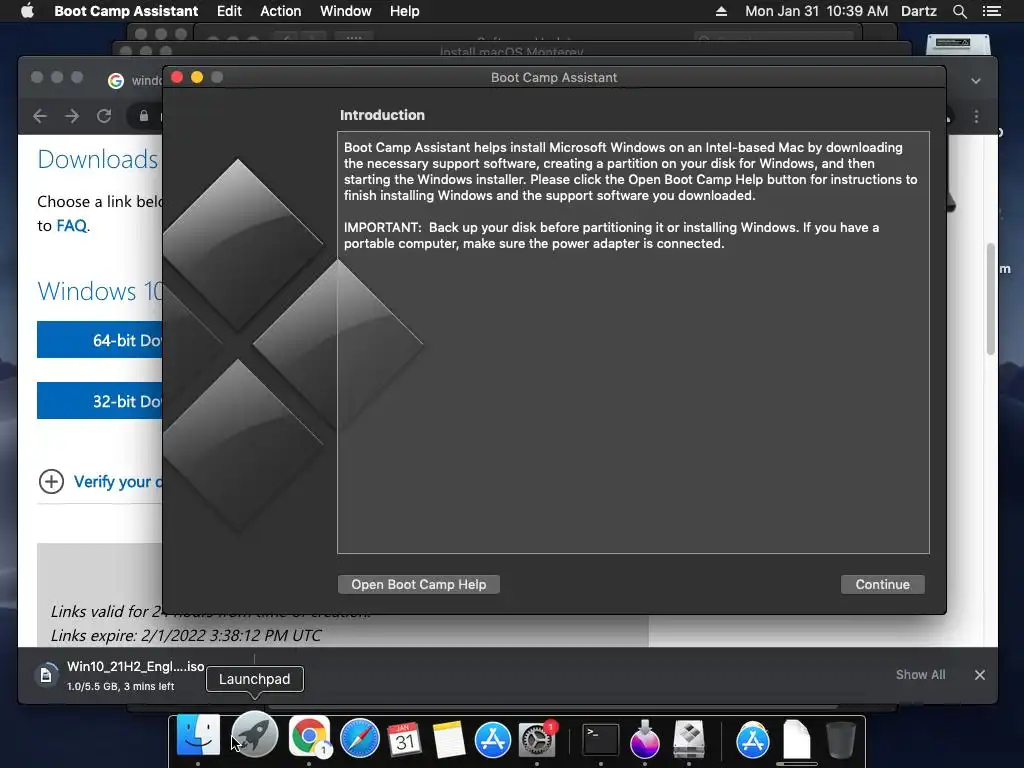Viewport: 1024px width, 768px height.
Task: Reload the page in Chrome
Action: tap(104, 116)
